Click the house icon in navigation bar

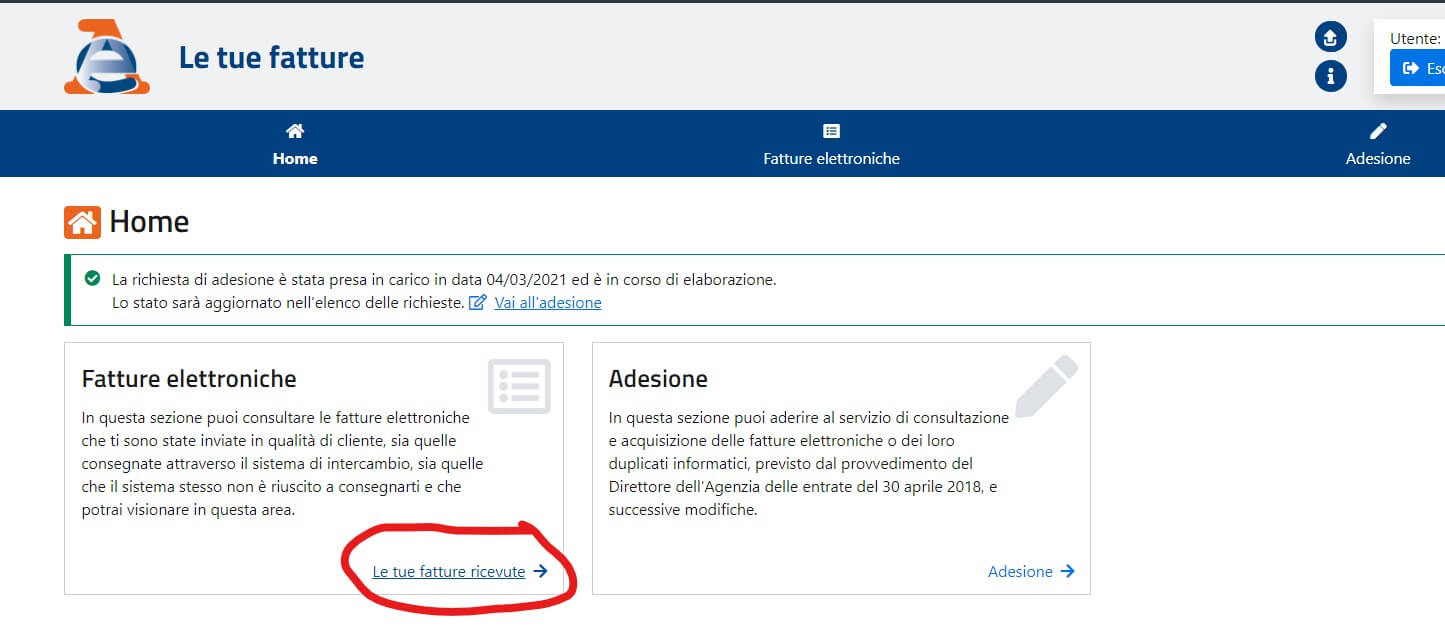pos(295,131)
